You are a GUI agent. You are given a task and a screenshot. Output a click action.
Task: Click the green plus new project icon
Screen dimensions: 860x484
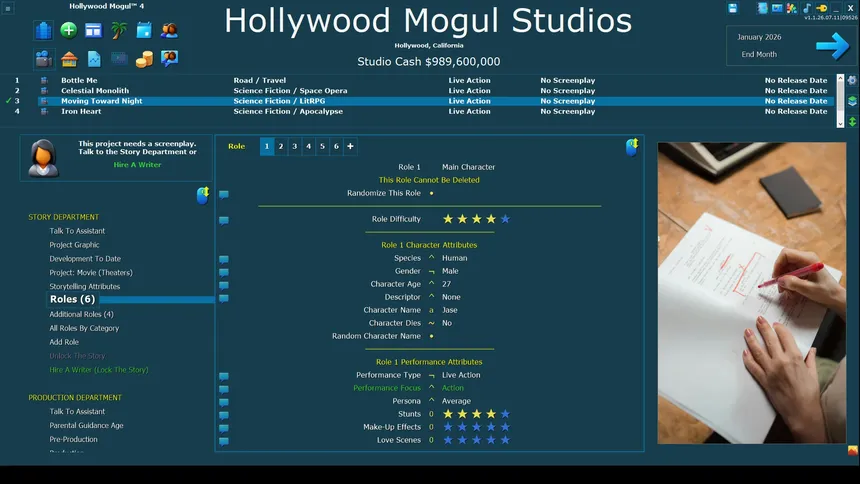point(69,30)
